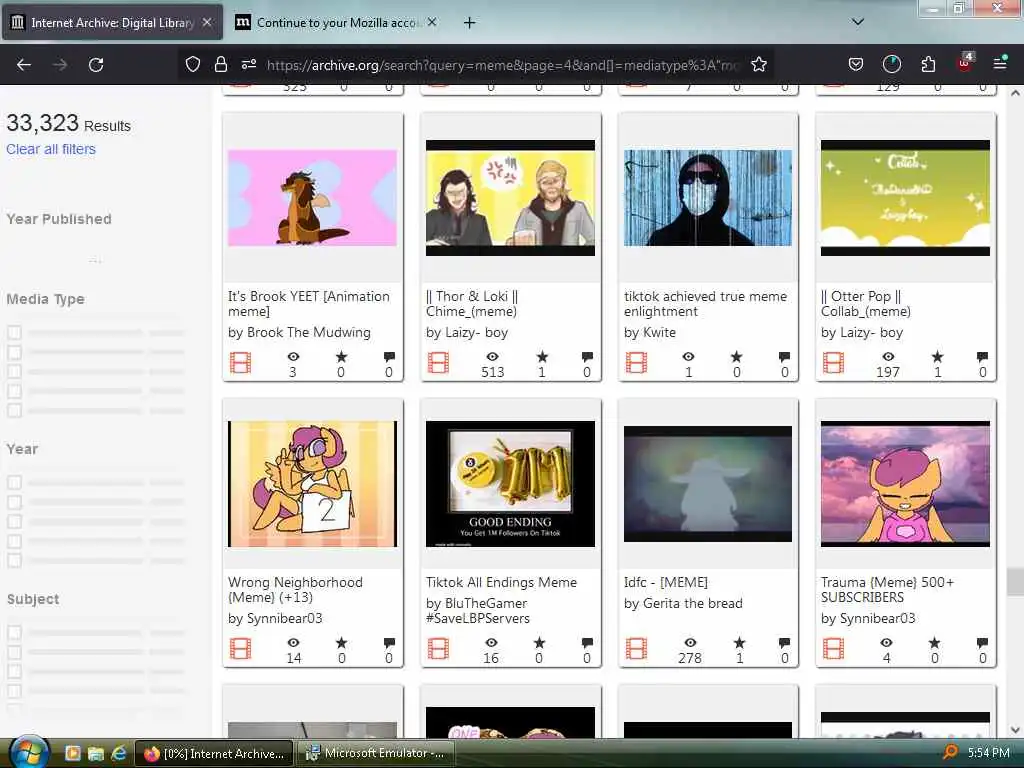Tick first checkbox under Year filter
Viewport: 1024px width, 768px height.
[x=14, y=483]
